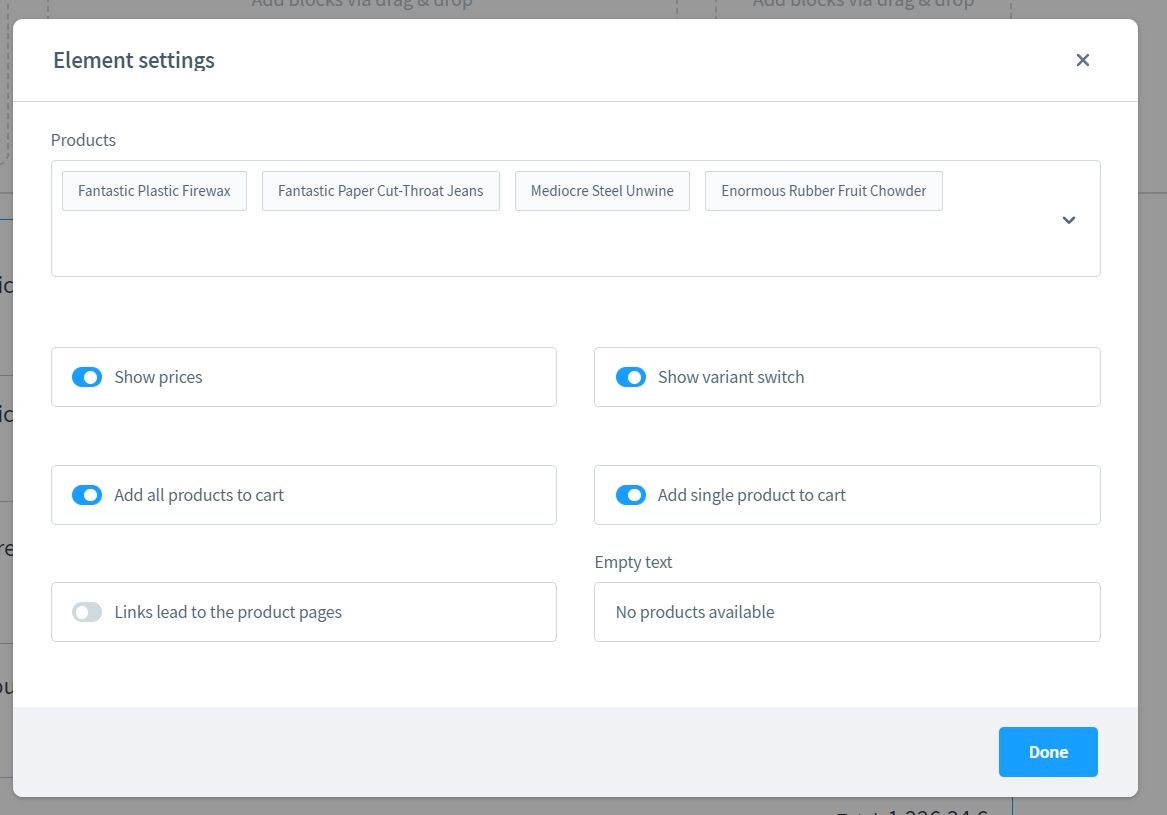Click the Fantastic Paper Cut-Throat Jeans tag
Screen dimensions: 1167x815
point(380,191)
